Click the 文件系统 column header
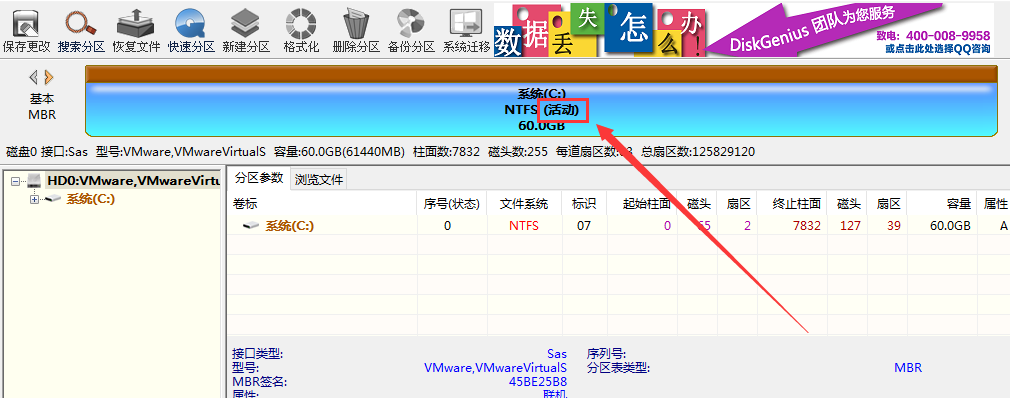This screenshot has width=1010, height=398. tap(524, 204)
